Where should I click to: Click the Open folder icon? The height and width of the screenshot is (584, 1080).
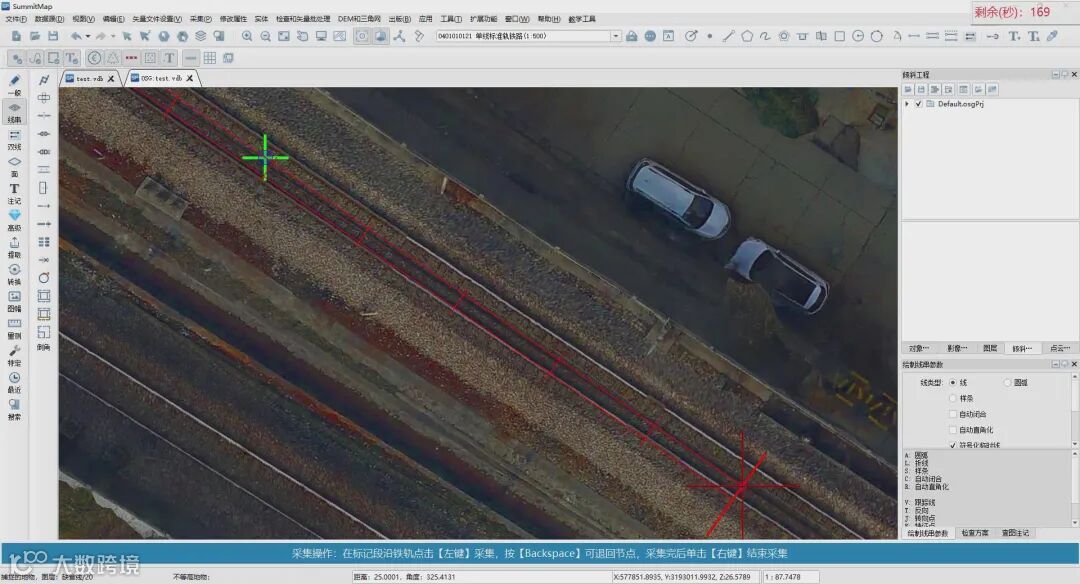coord(34,36)
